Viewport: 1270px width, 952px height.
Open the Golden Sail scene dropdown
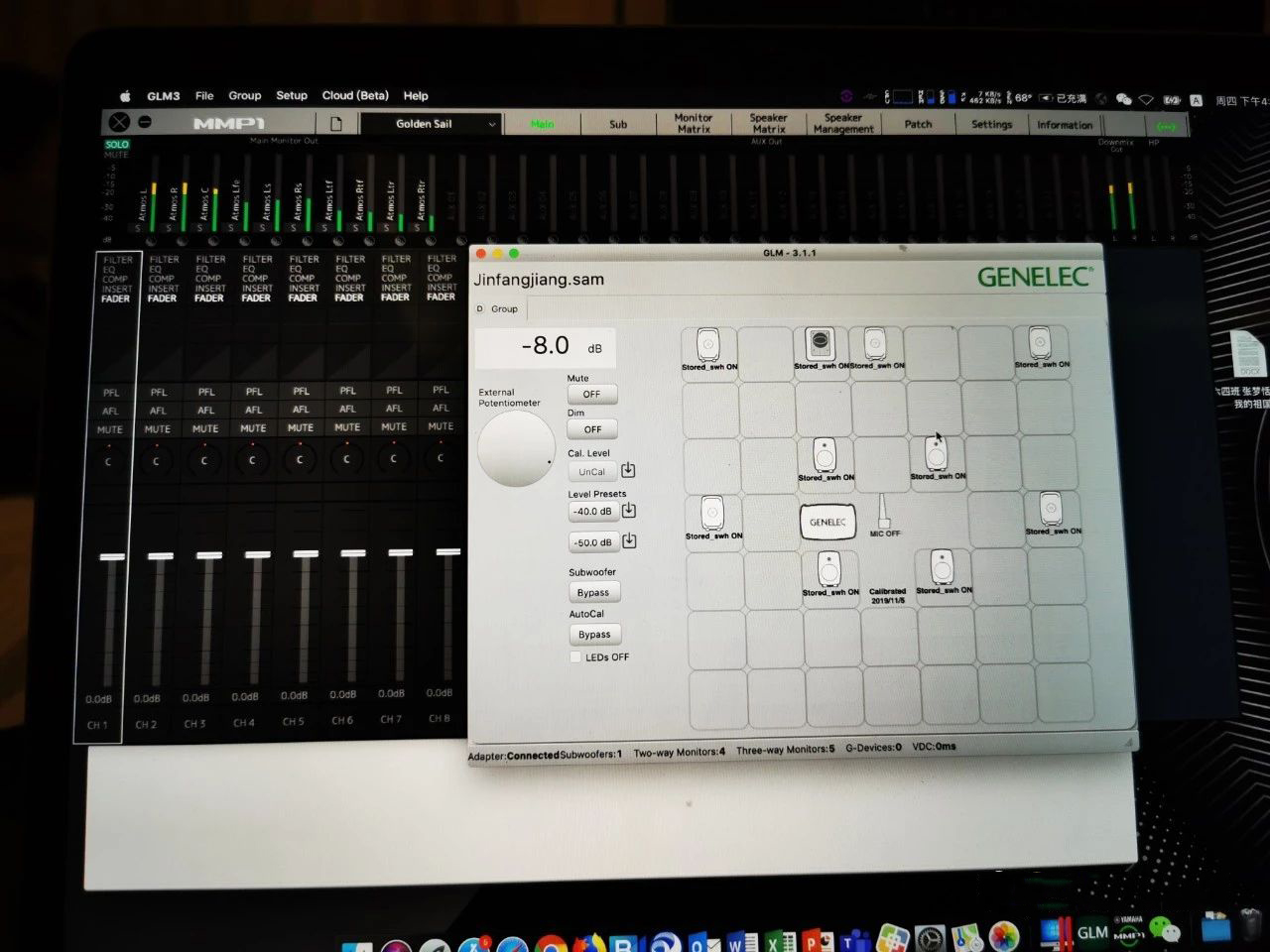[430, 124]
